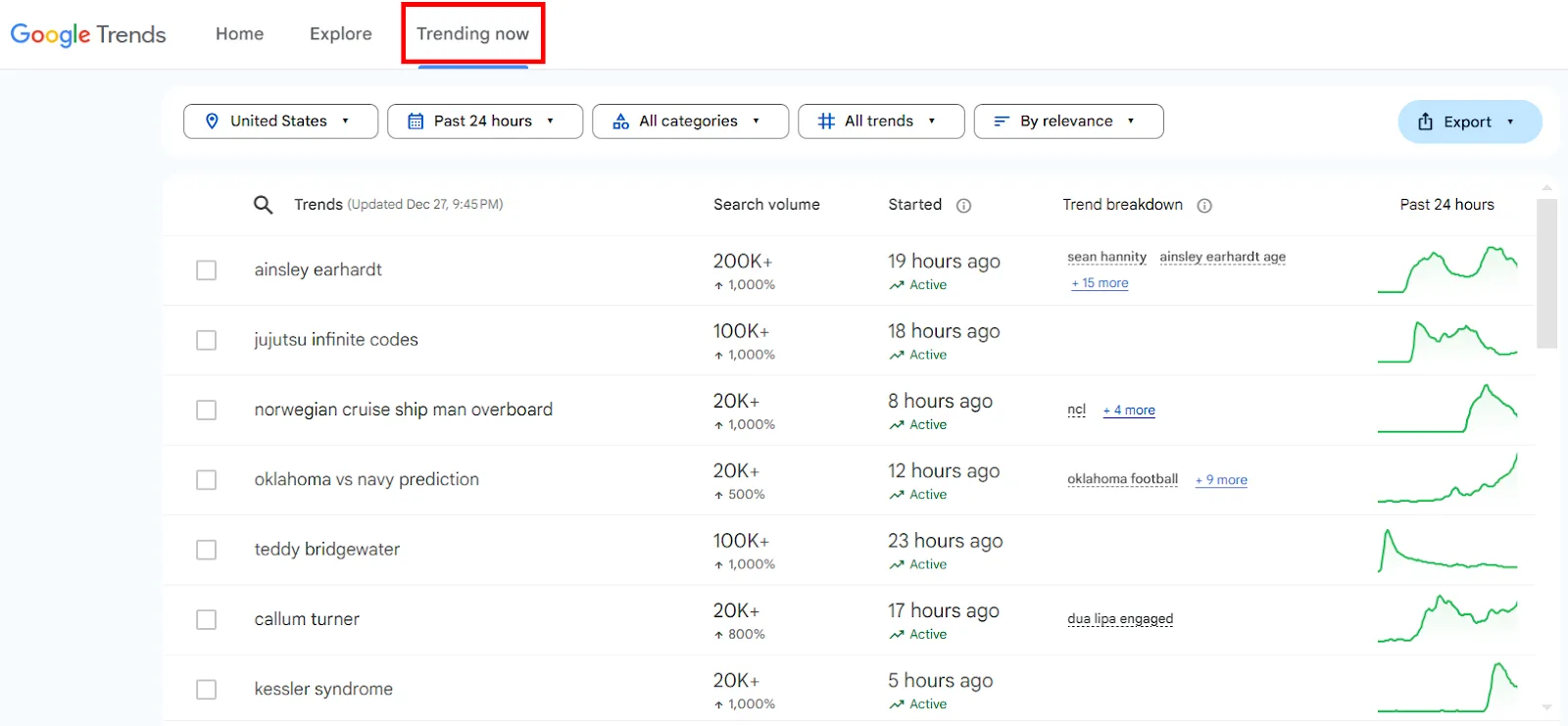Open the Past 24 hours time dropdown
This screenshot has height=726, width=1568.
[x=485, y=121]
